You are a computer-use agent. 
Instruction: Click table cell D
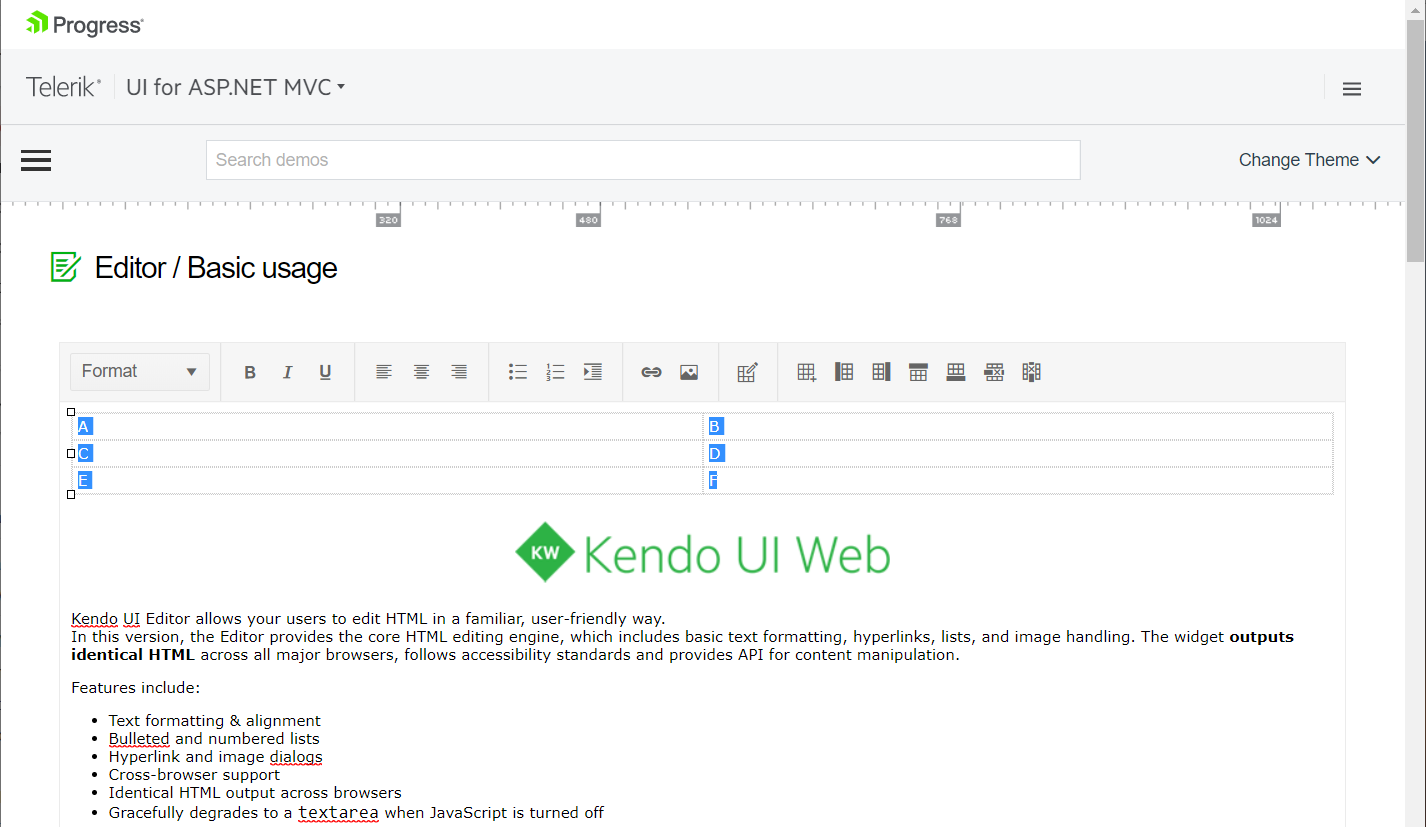1018,454
